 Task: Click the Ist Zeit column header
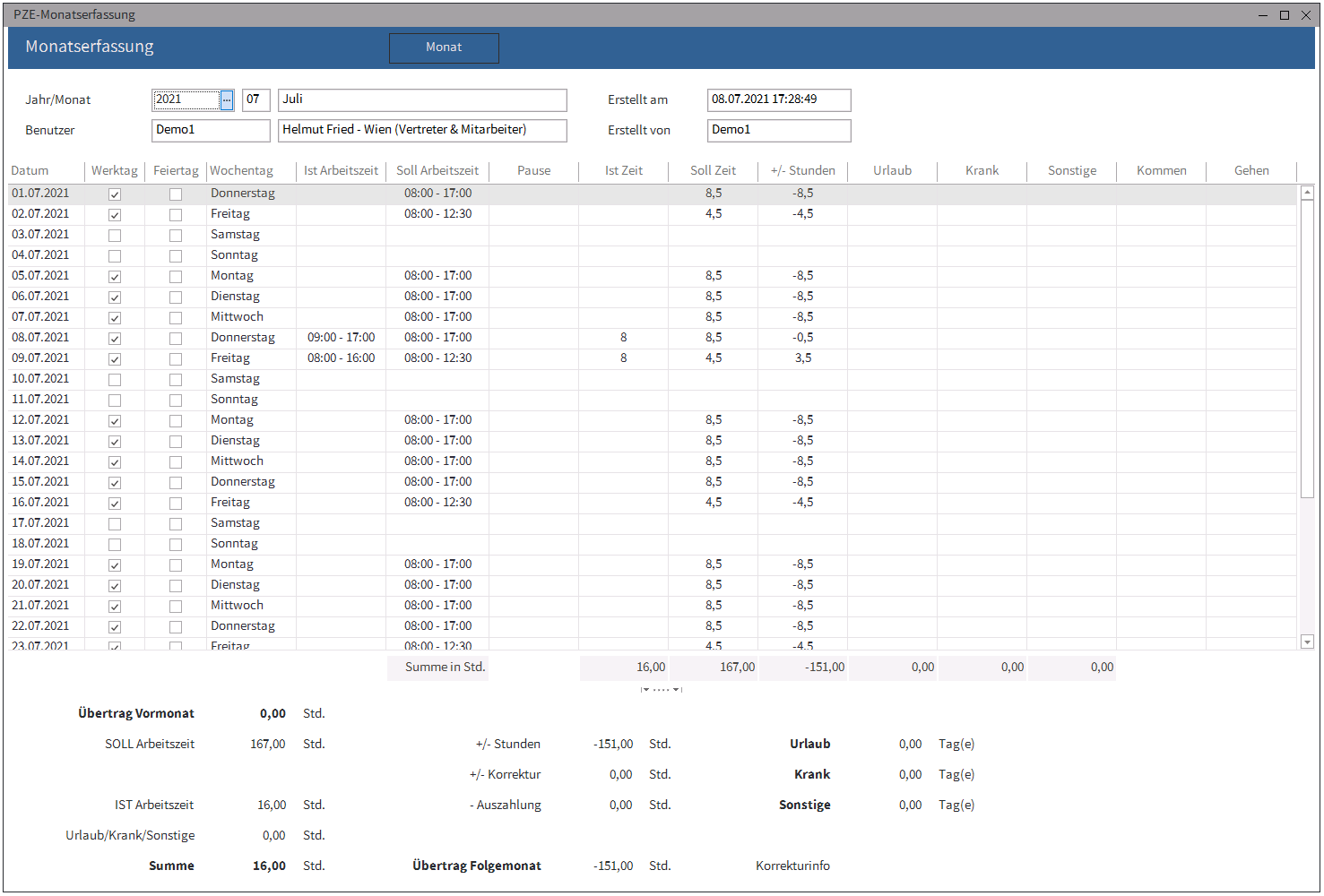click(624, 170)
